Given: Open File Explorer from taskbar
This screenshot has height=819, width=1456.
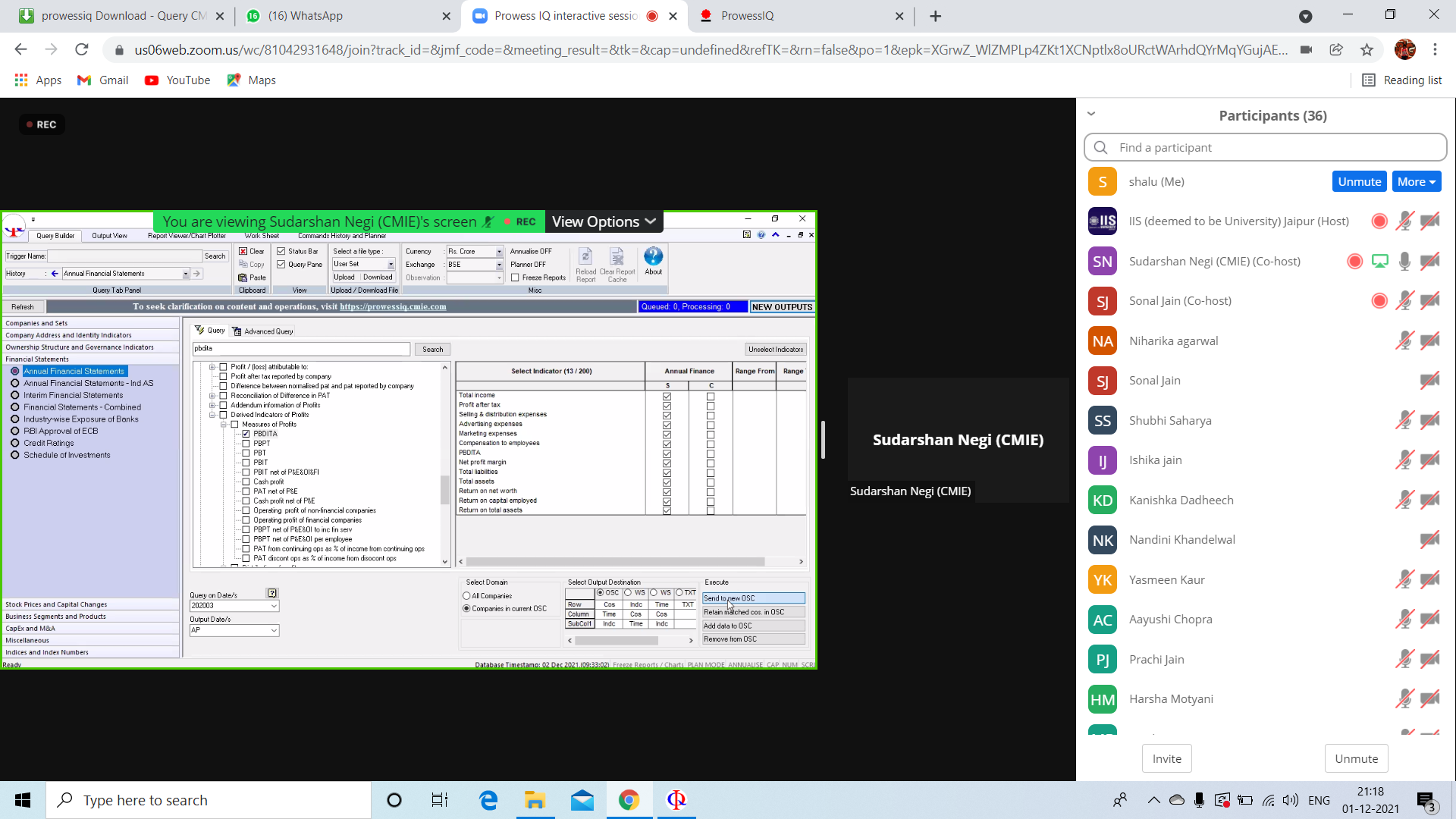Looking at the screenshot, I should tap(535, 800).
